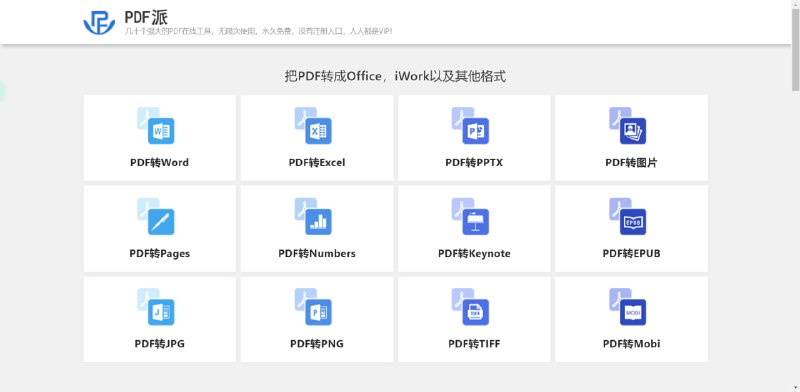Open the PDF转Pages text label

[x=159, y=254]
